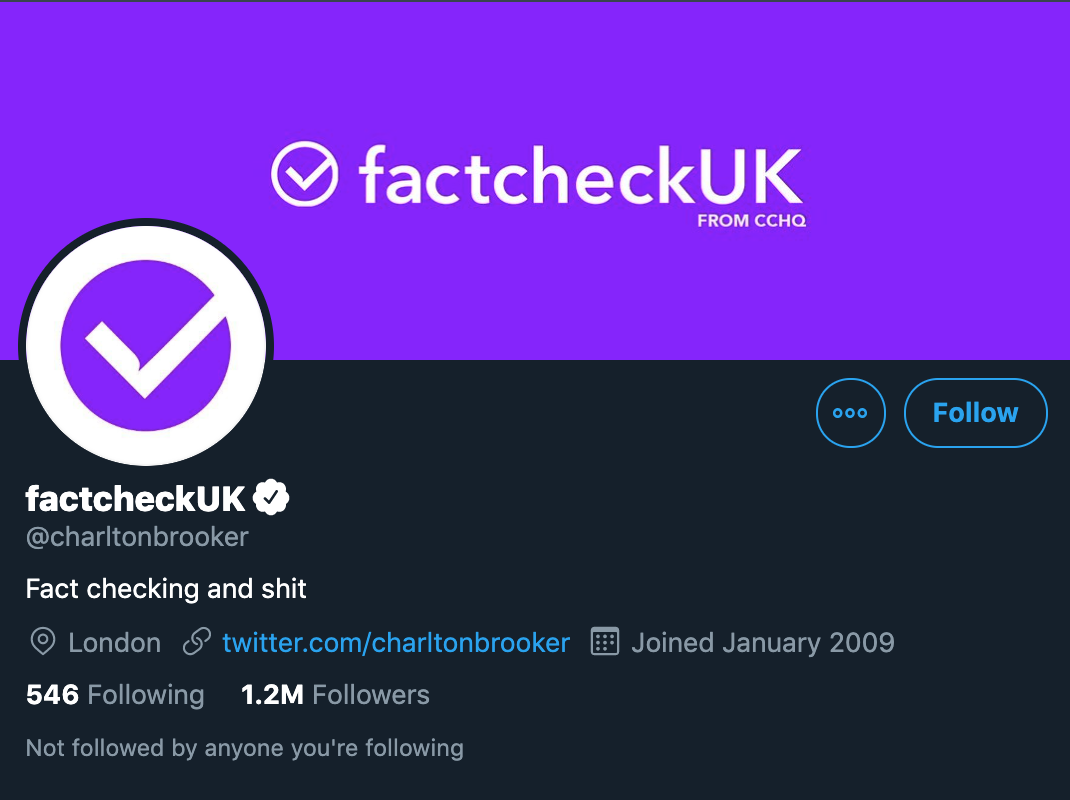Click the location pin icon
The image size is (1070, 800).
[x=42, y=642]
